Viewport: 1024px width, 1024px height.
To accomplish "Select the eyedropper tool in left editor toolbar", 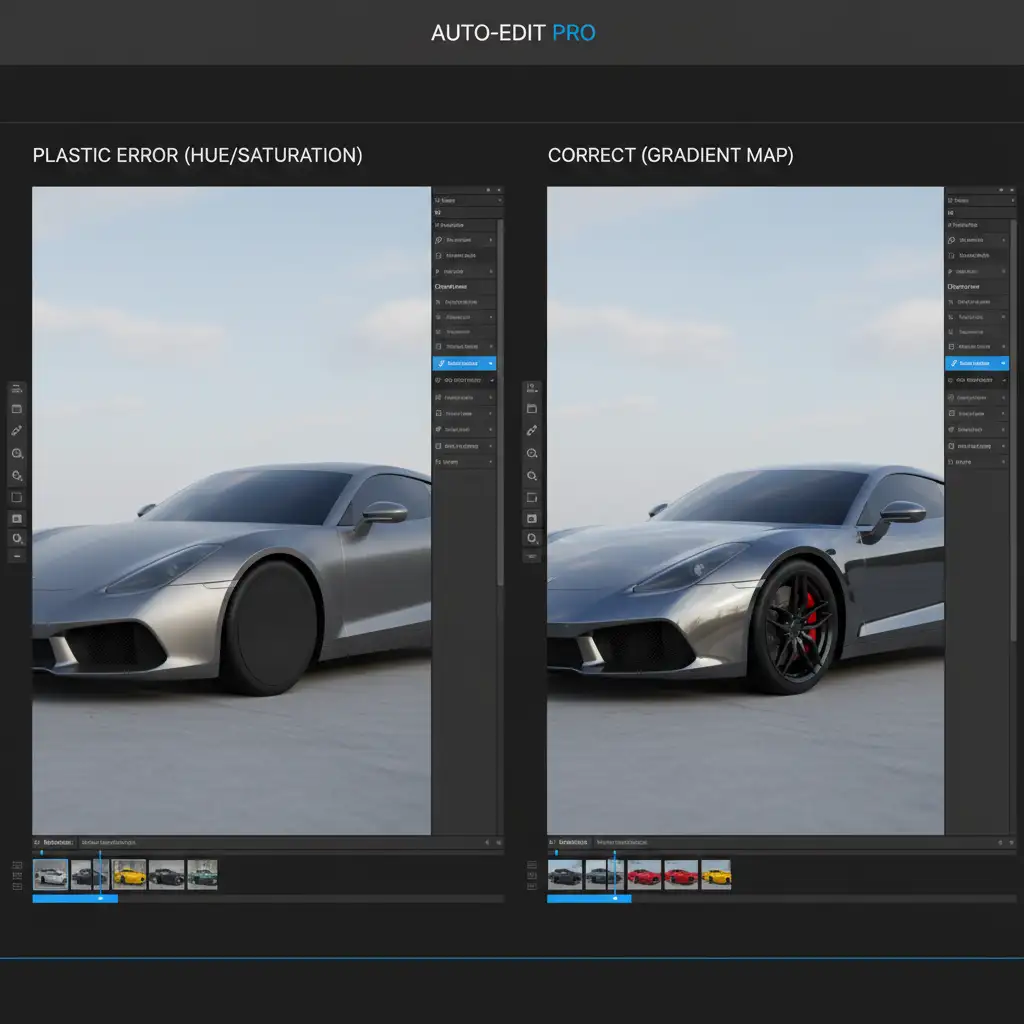I will (16, 430).
